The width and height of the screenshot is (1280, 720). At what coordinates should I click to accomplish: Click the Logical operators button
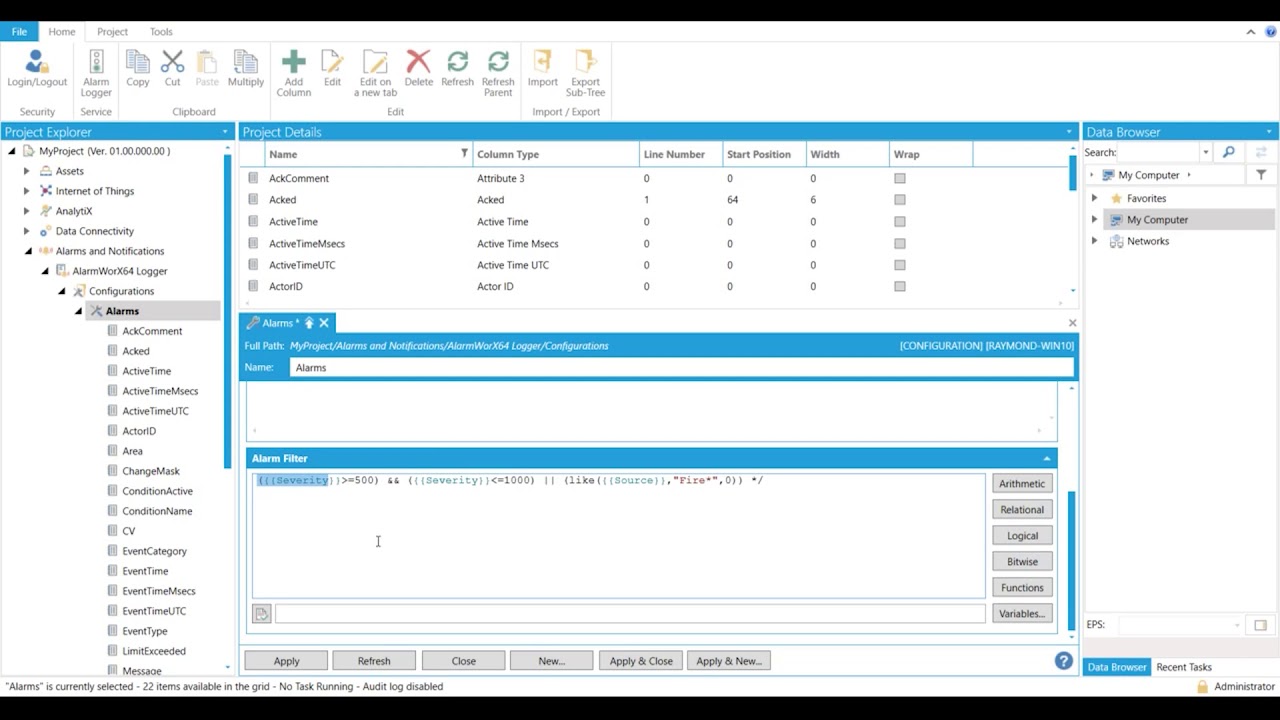tap(1022, 536)
